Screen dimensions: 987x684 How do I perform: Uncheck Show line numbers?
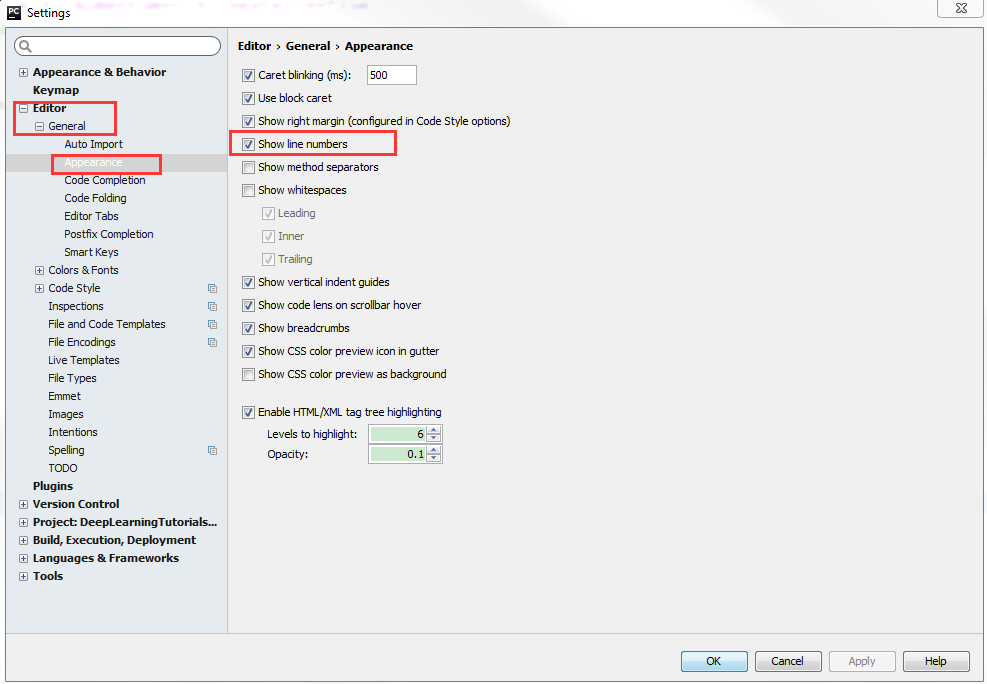[248, 144]
